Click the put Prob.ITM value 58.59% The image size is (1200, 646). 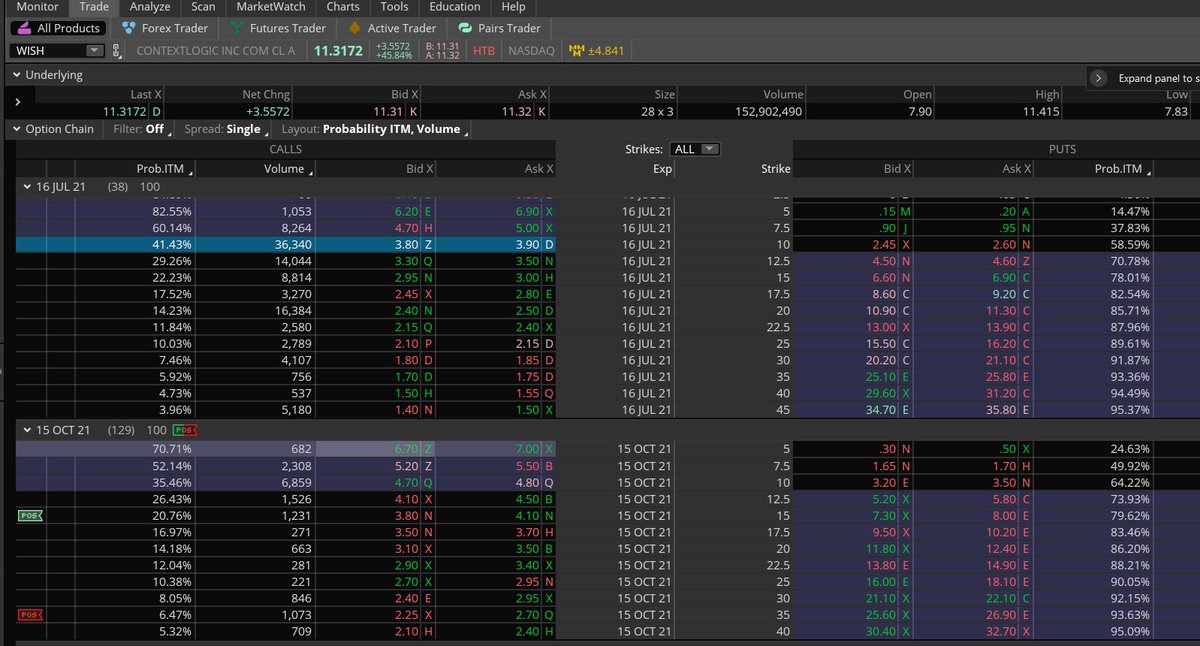coord(1129,244)
